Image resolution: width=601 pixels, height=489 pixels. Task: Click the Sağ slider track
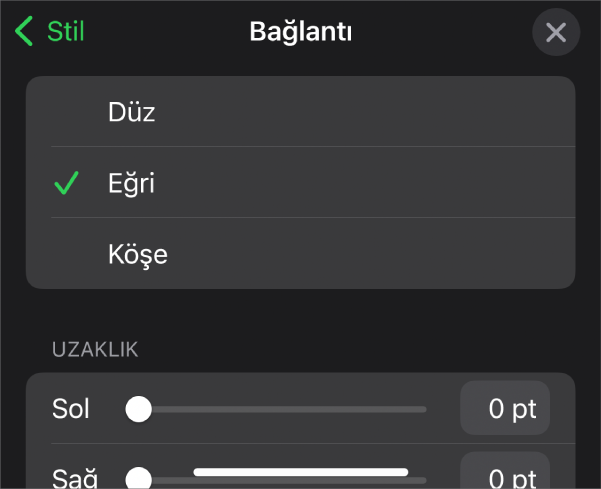pyautogui.click(x=300, y=481)
